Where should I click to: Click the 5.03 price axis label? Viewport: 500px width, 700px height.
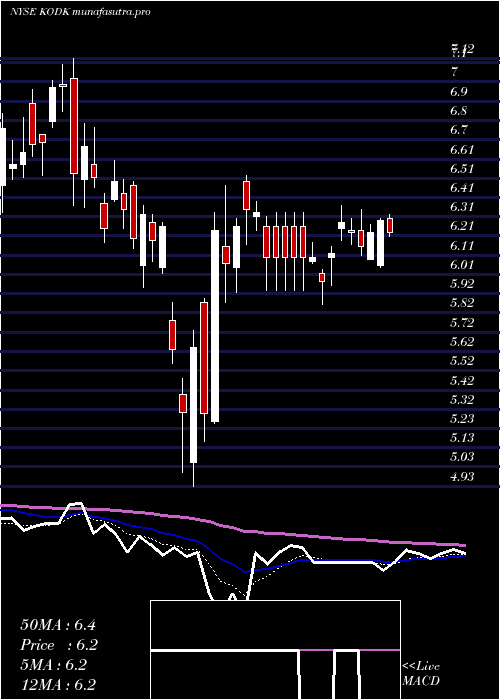(x=461, y=457)
